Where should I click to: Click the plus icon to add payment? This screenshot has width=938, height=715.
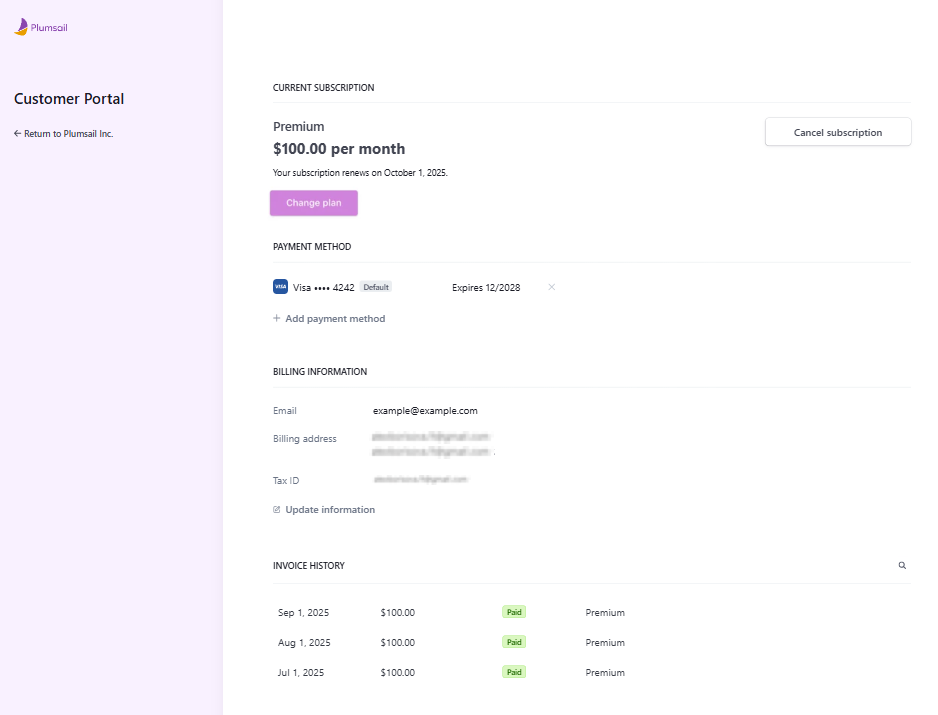(277, 319)
